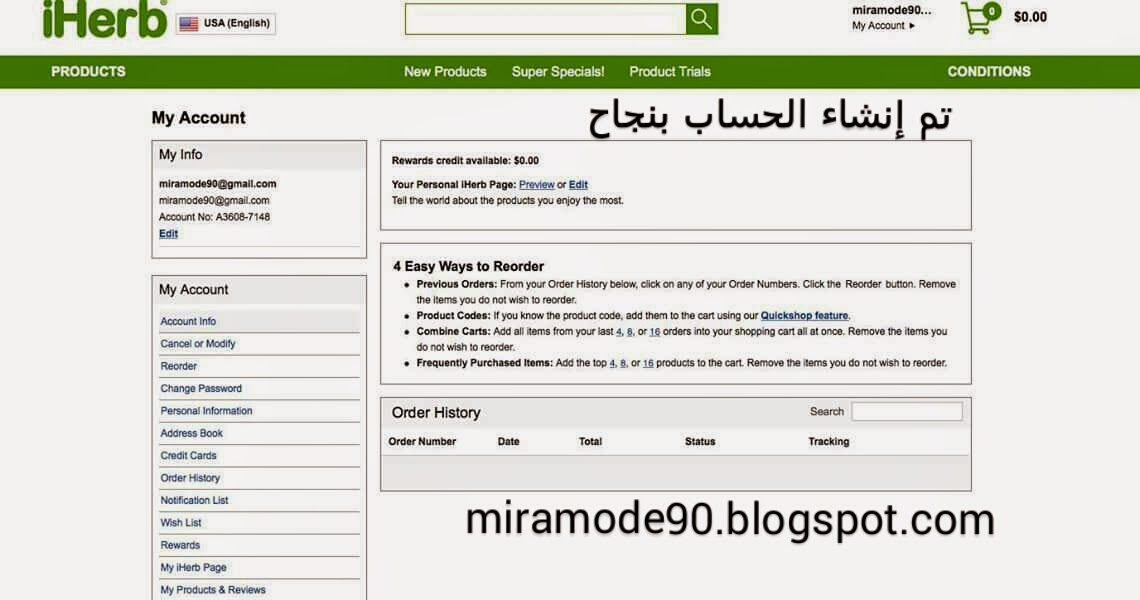Click the search magnifier button
This screenshot has height=600, width=1140.
point(702,19)
